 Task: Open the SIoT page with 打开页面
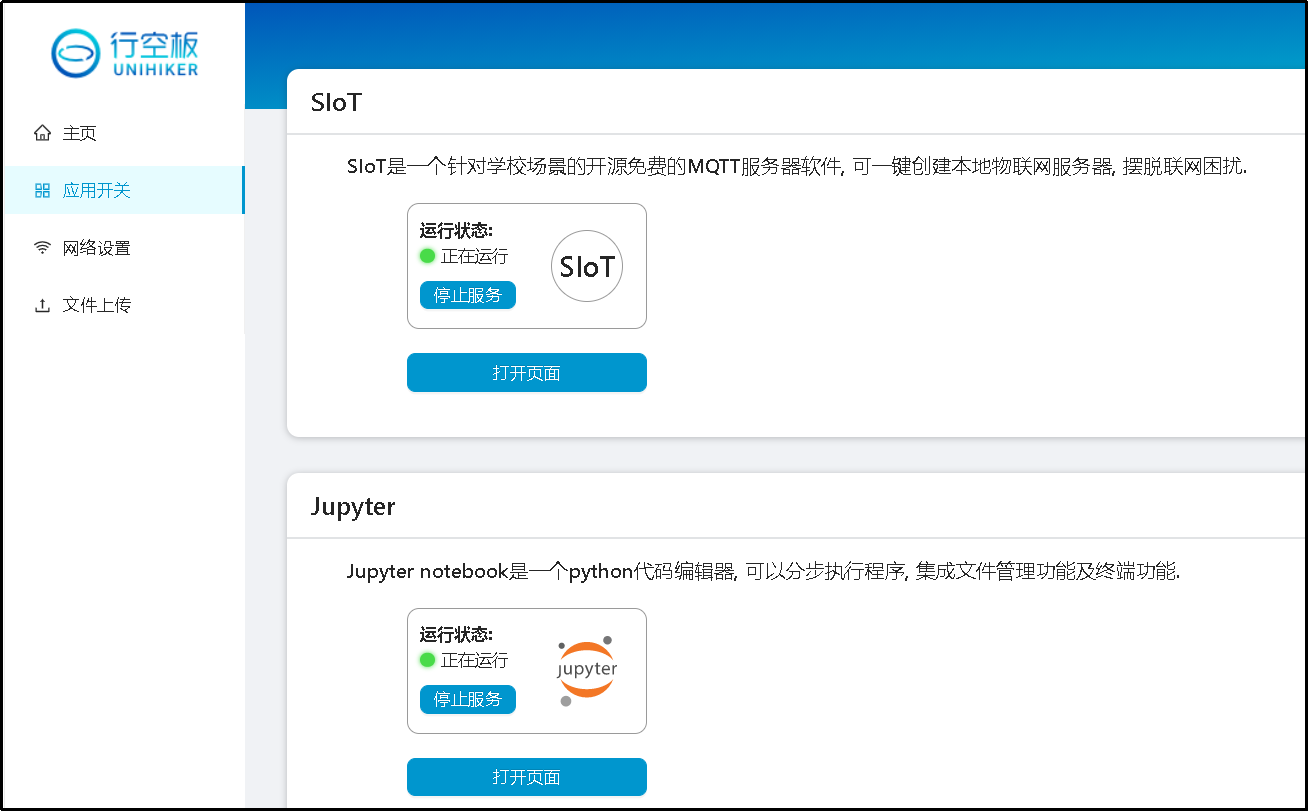pos(527,373)
